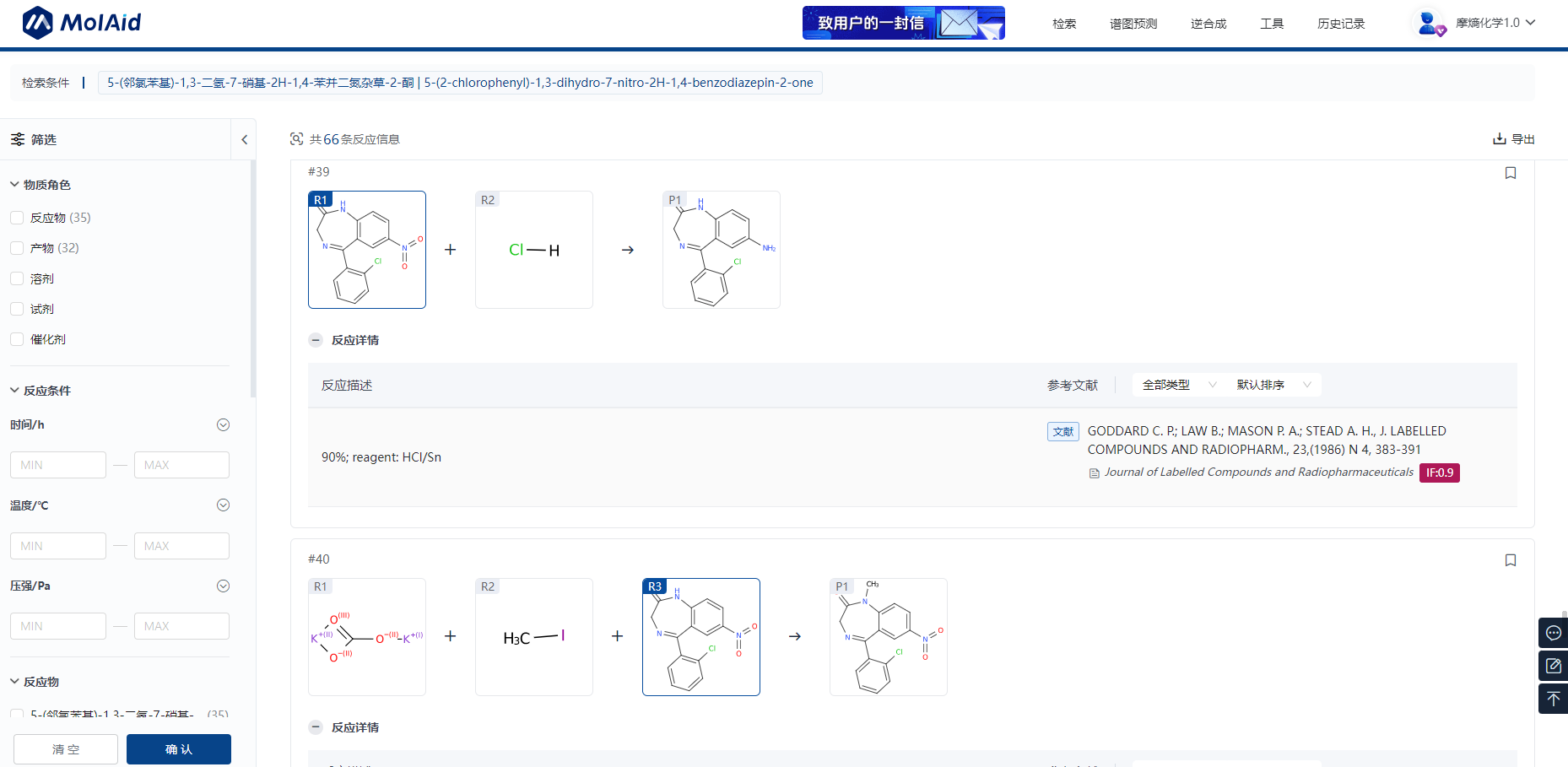Open the 默认排序 sort dropdown
This screenshot has height=767, width=1568.
point(1273,385)
